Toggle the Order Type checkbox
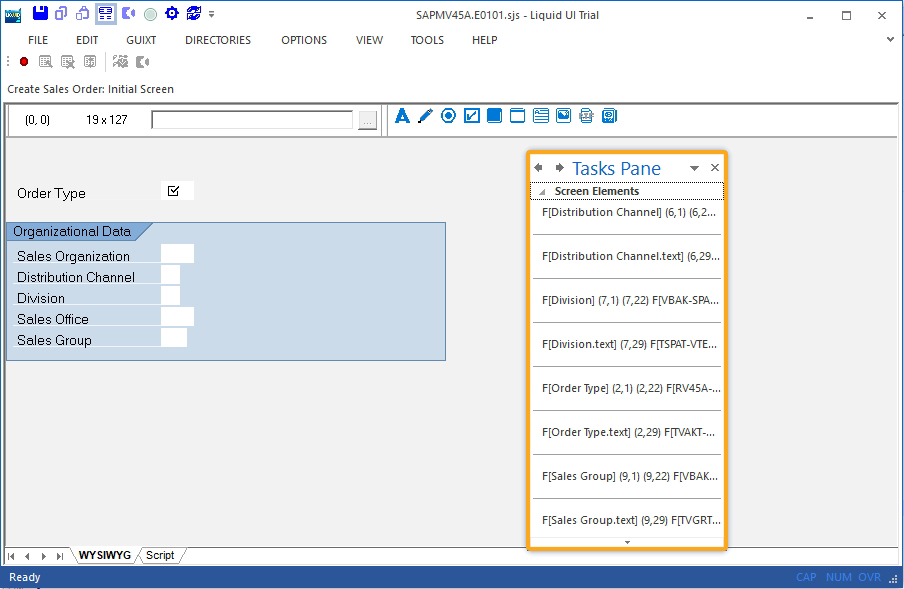This screenshot has width=904, height=589. coord(174,191)
